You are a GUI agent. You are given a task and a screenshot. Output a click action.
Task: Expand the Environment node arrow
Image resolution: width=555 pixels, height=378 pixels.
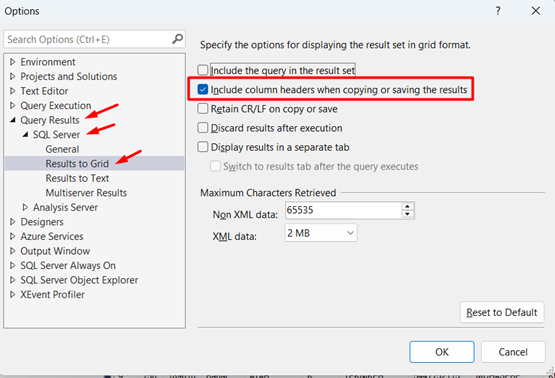pos(13,62)
